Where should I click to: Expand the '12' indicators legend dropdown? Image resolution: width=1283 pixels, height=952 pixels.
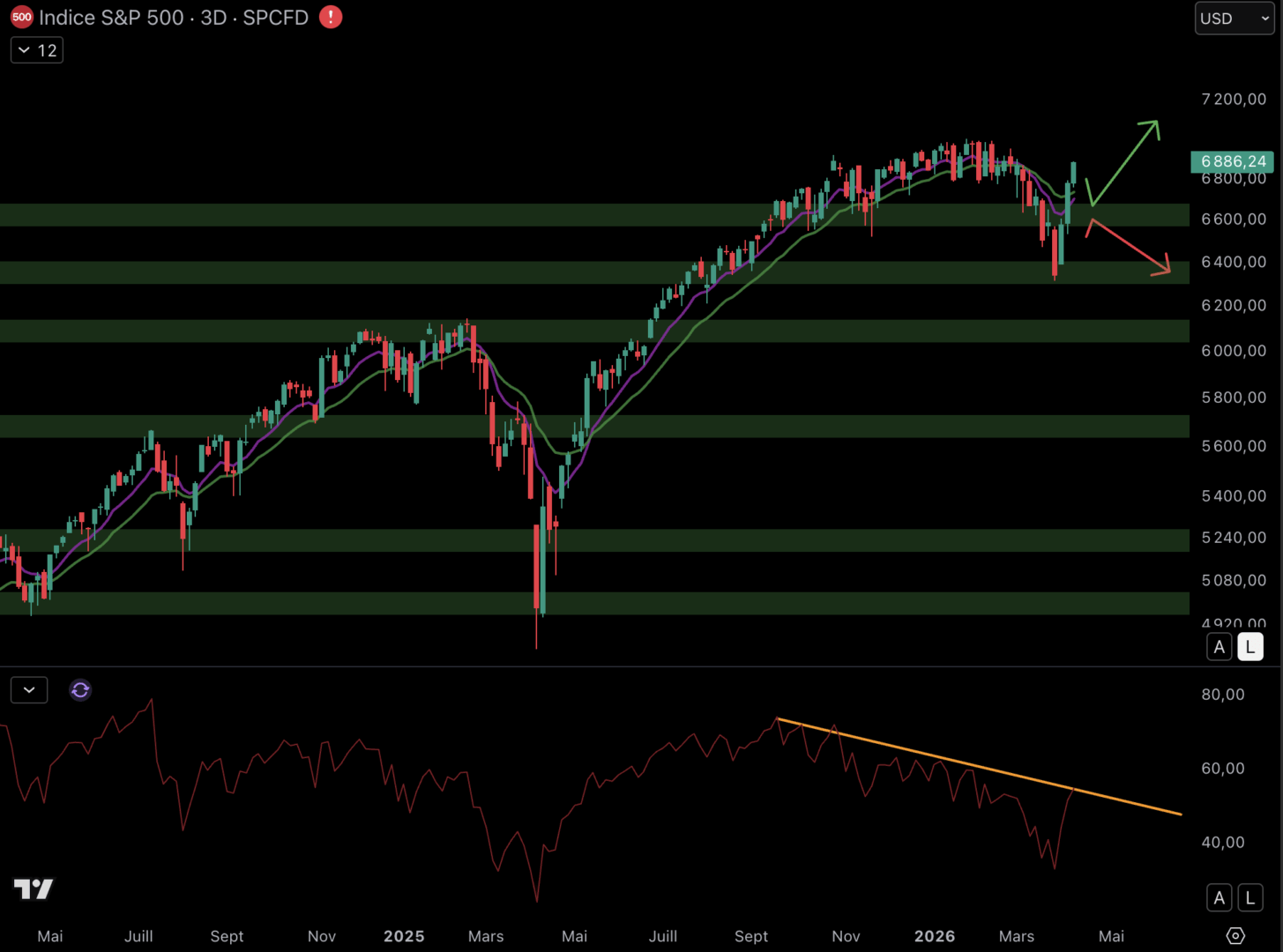37,51
